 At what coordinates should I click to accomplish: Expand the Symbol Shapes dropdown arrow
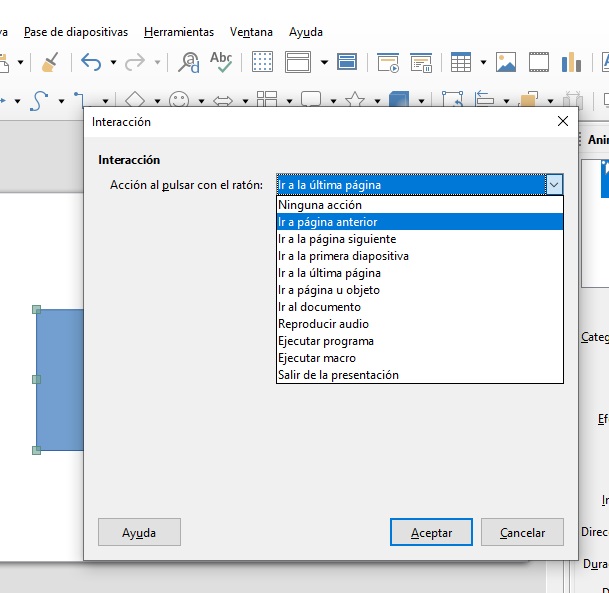[201, 101]
